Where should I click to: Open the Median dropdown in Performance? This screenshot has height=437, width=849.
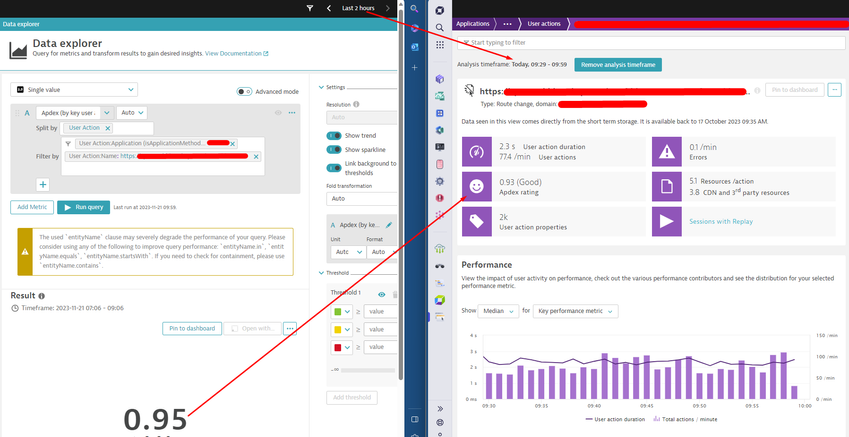pyautogui.click(x=498, y=311)
